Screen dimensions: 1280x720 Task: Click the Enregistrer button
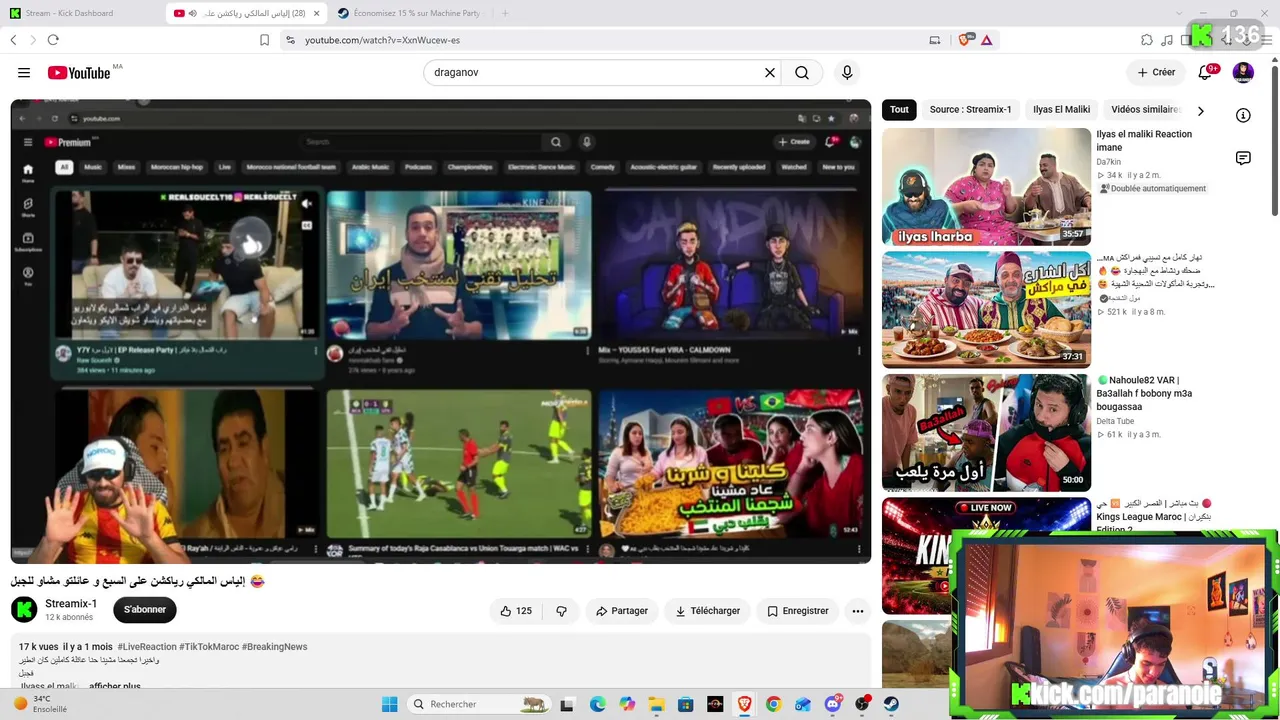tap(797, 611)
